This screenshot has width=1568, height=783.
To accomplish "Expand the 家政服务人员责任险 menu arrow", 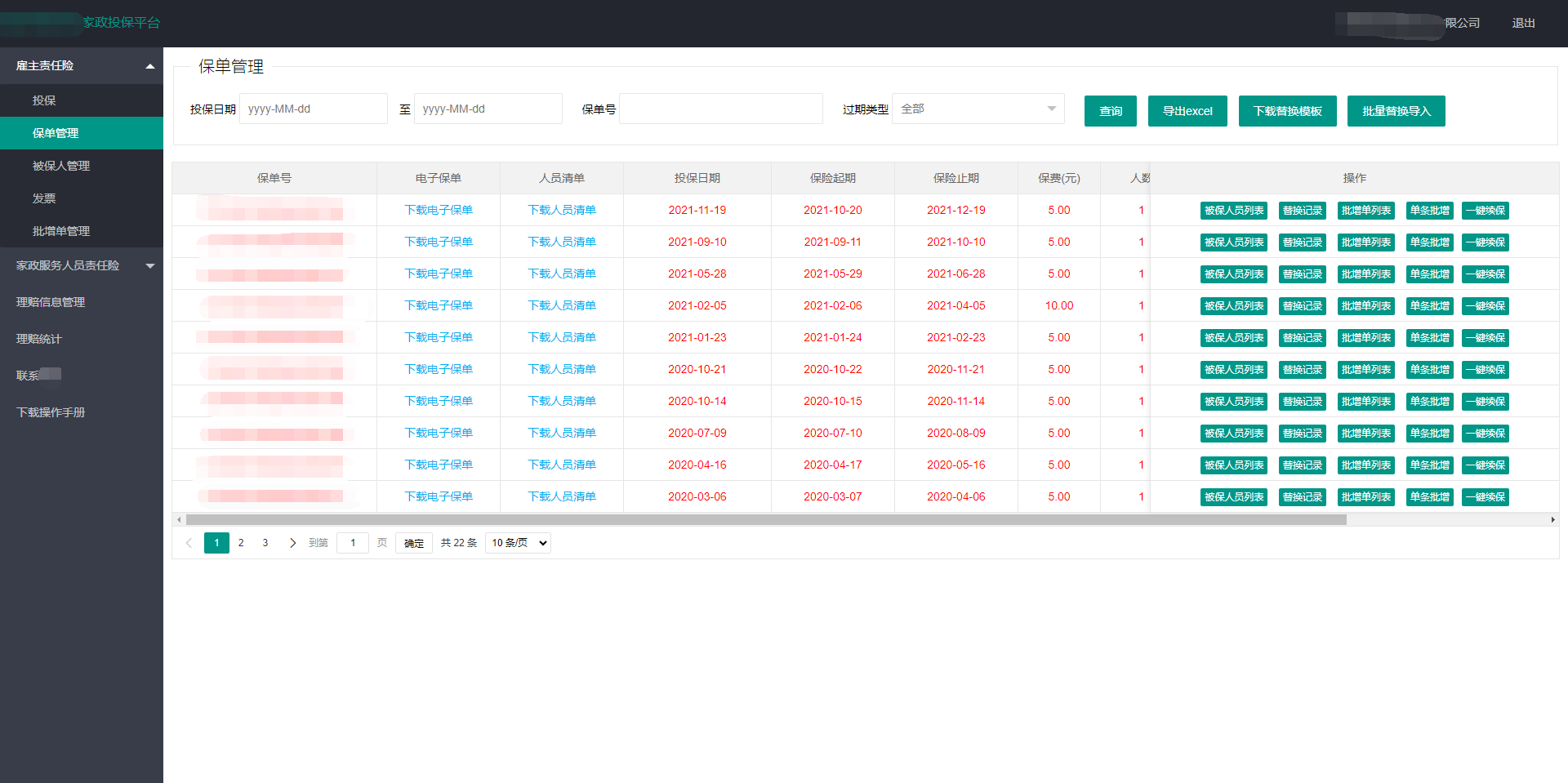I will point(150,265).
